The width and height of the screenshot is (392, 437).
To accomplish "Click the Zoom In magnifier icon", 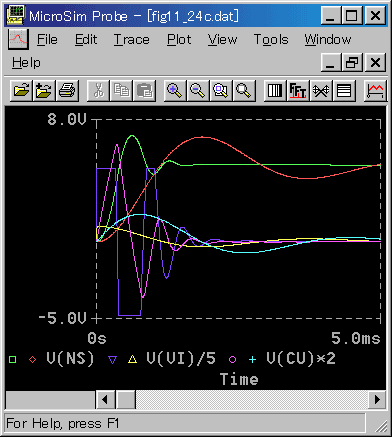I will click(x=175, y=90).
